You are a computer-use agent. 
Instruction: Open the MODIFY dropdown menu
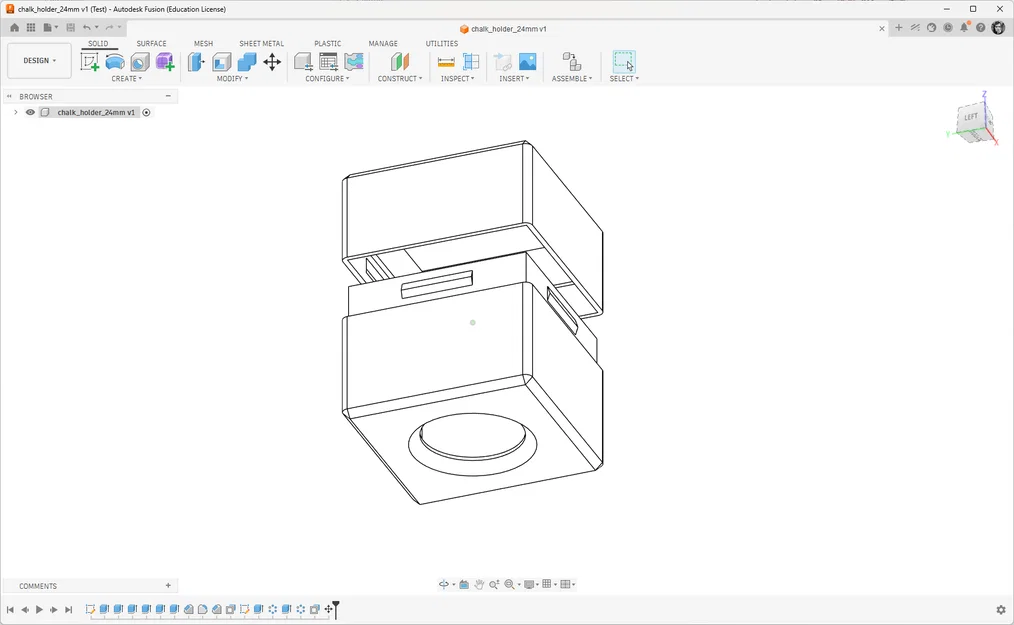coord(232,78)
